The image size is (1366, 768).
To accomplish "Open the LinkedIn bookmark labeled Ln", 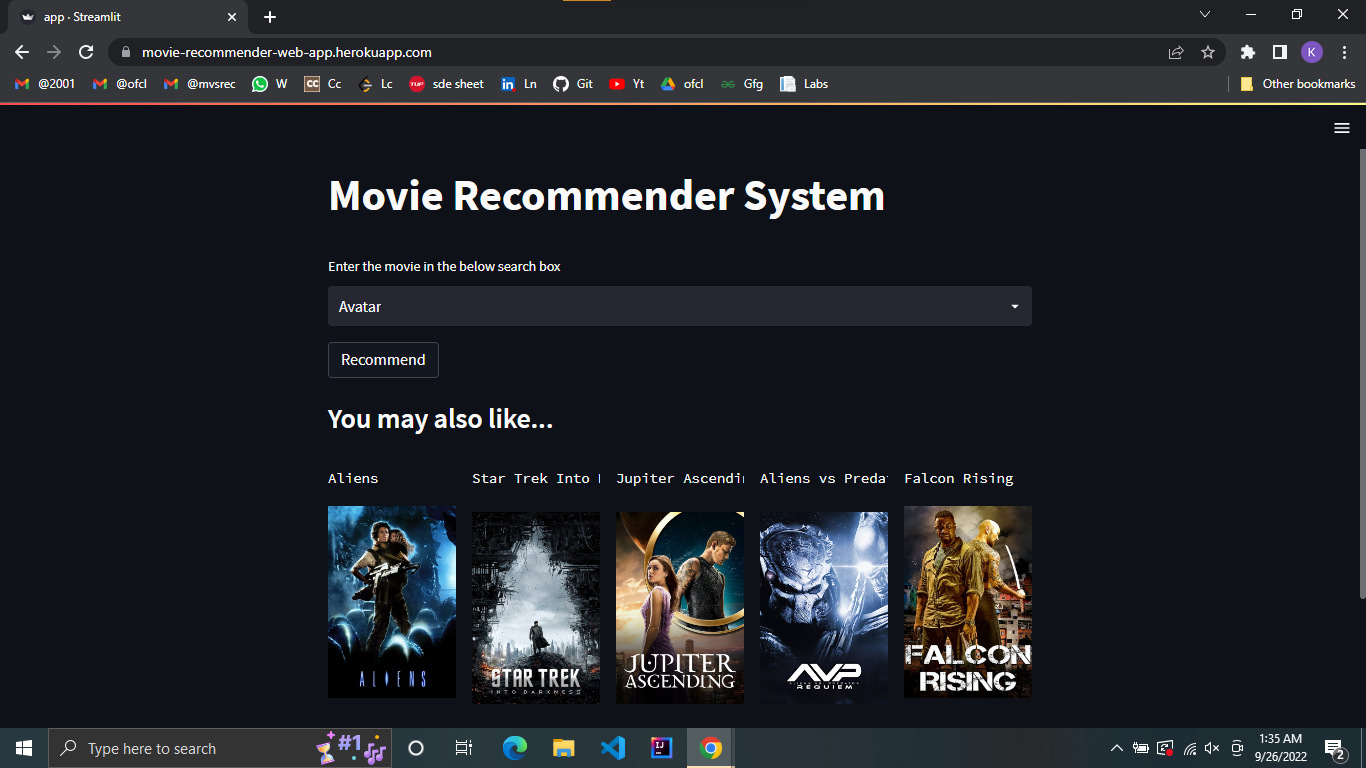I will 519,84.
